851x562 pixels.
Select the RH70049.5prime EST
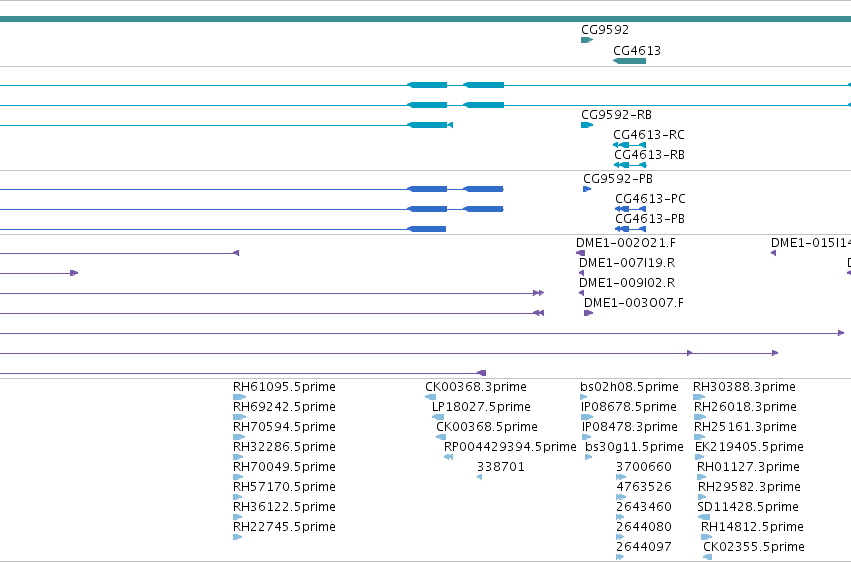(238, 477)
